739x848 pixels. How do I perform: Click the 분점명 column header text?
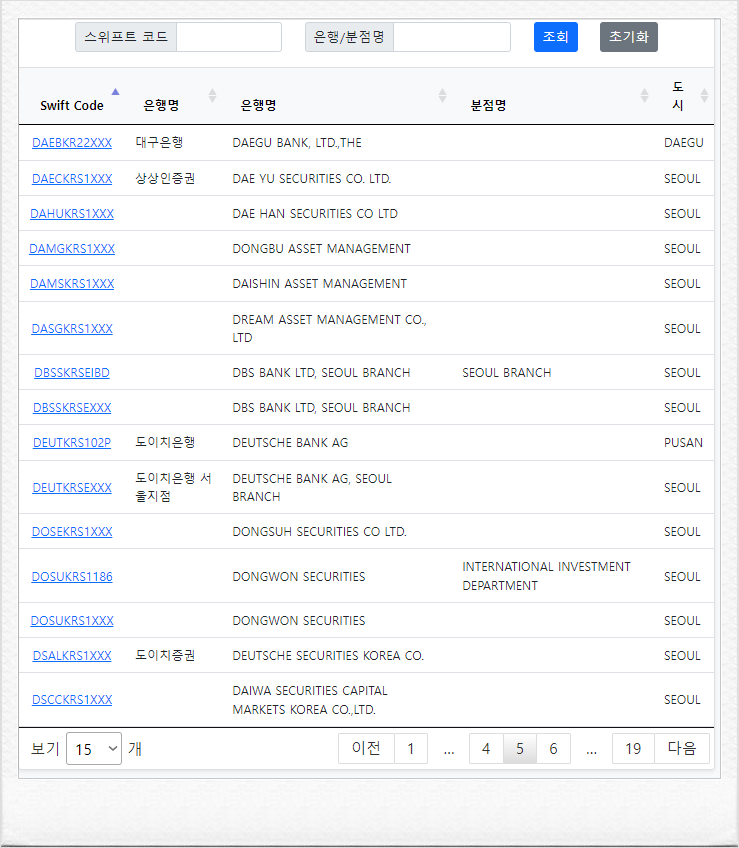(489, 105)
